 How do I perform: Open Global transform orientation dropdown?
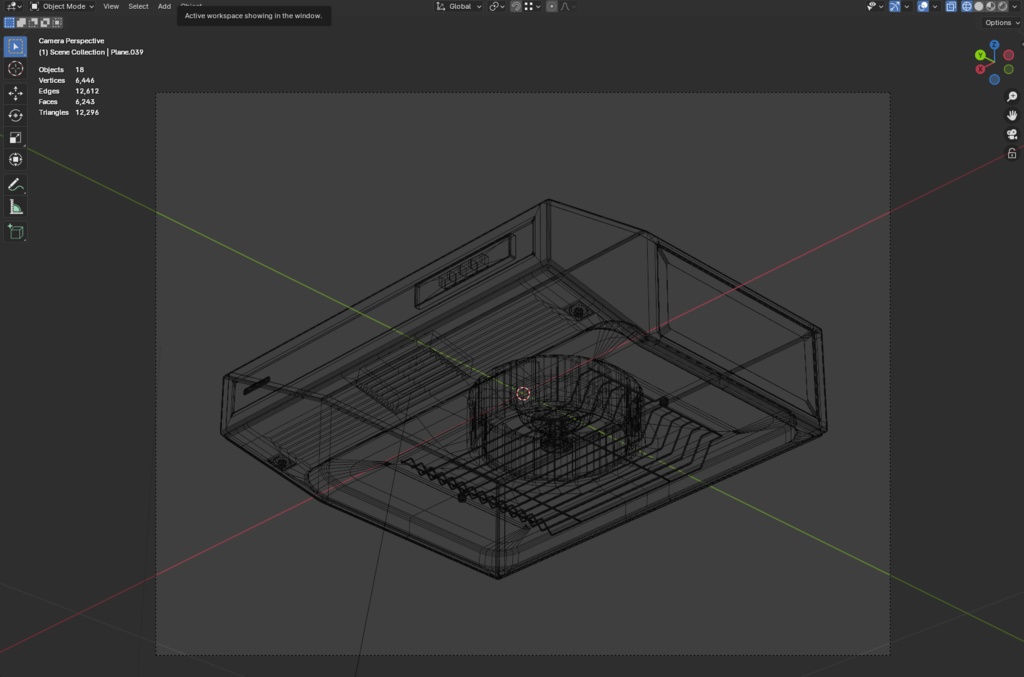(459, 7)
